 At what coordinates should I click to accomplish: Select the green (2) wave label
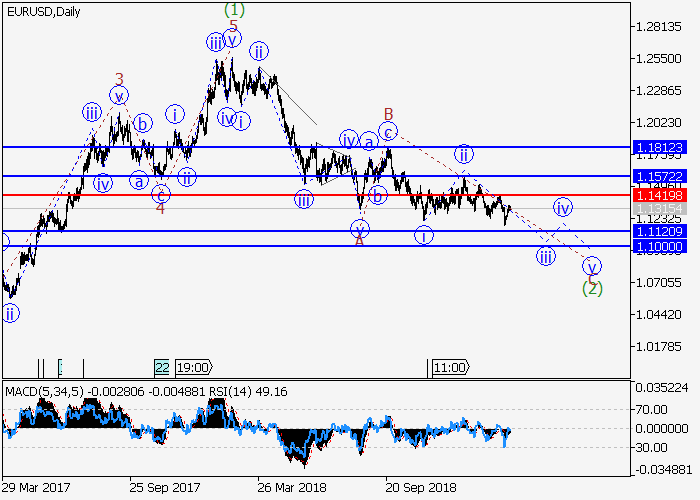592,289
